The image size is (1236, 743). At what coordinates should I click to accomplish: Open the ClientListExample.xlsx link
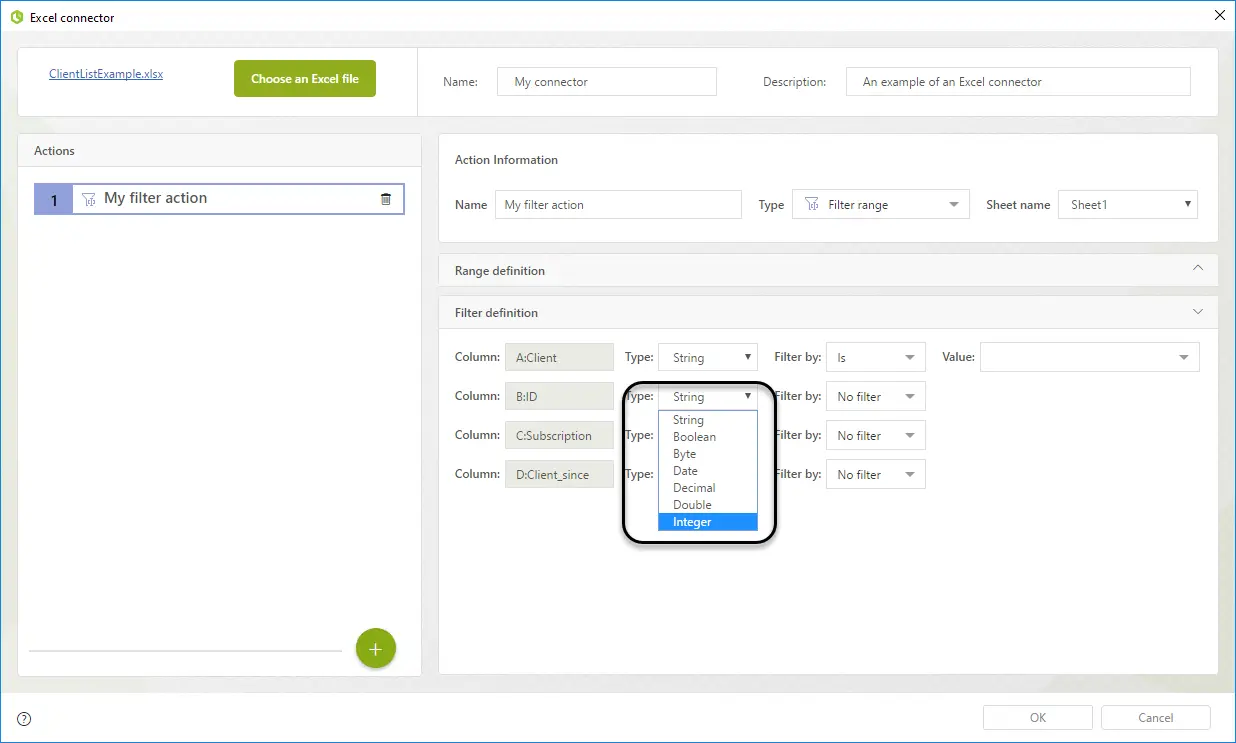[x=106, y=74]
